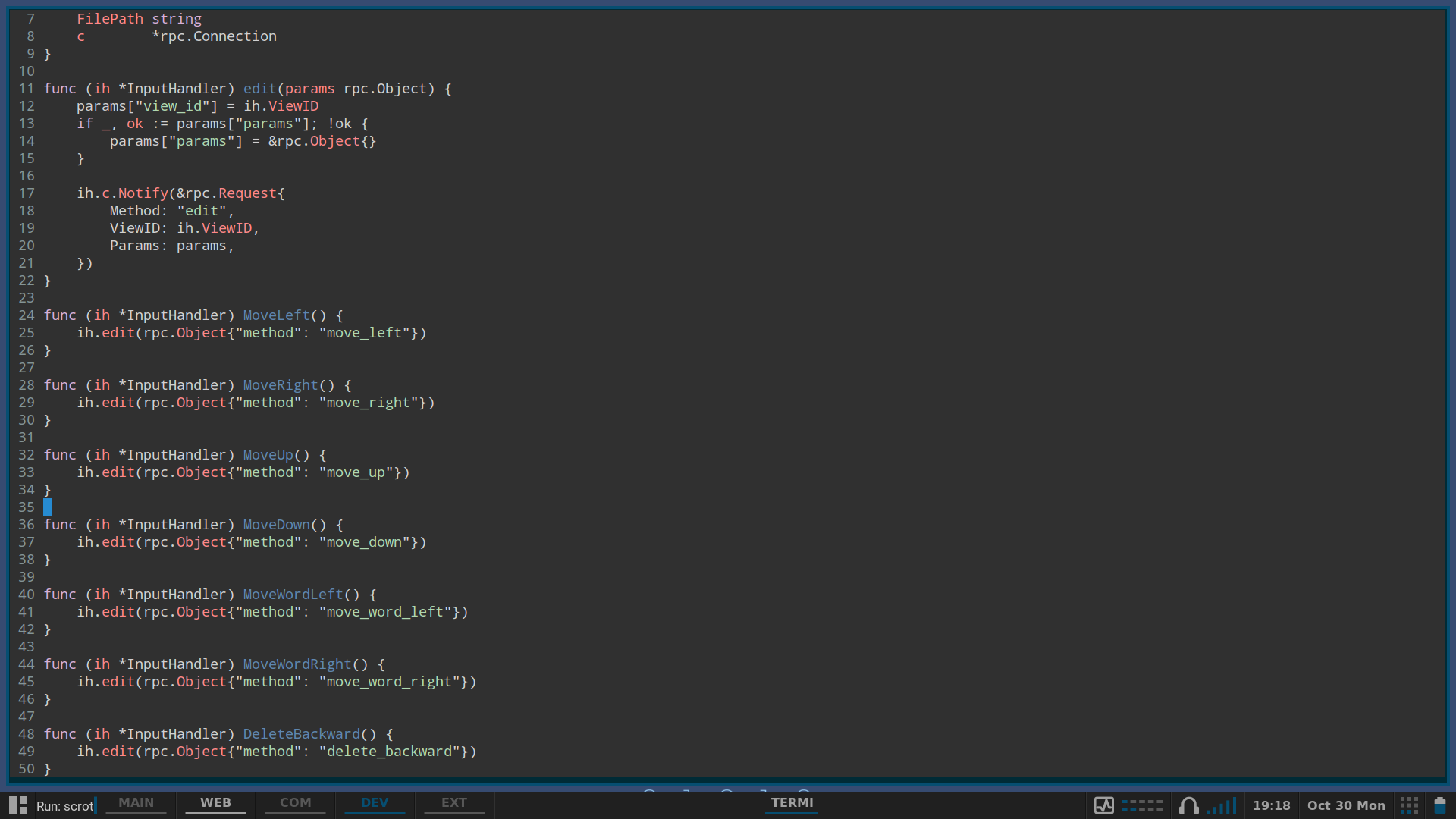1456x819 pixels.
Task: Switch to the COM workspace tab
Action: click(295, 802)
